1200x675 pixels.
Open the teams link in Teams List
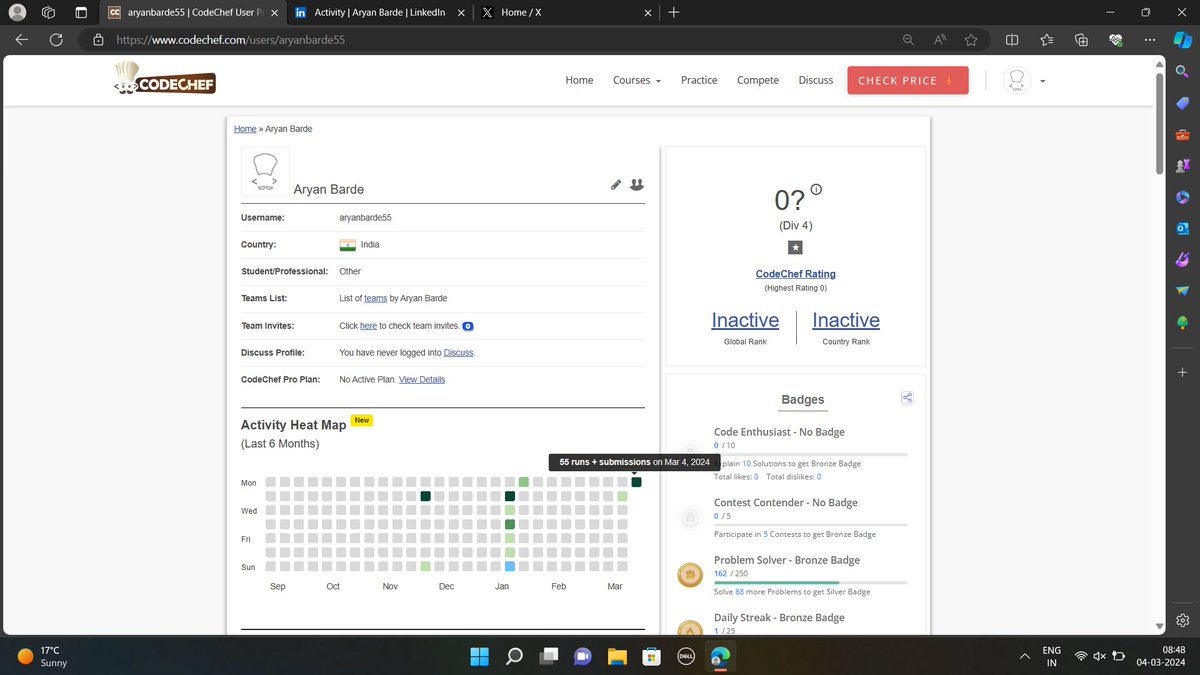tap(375, 298)
